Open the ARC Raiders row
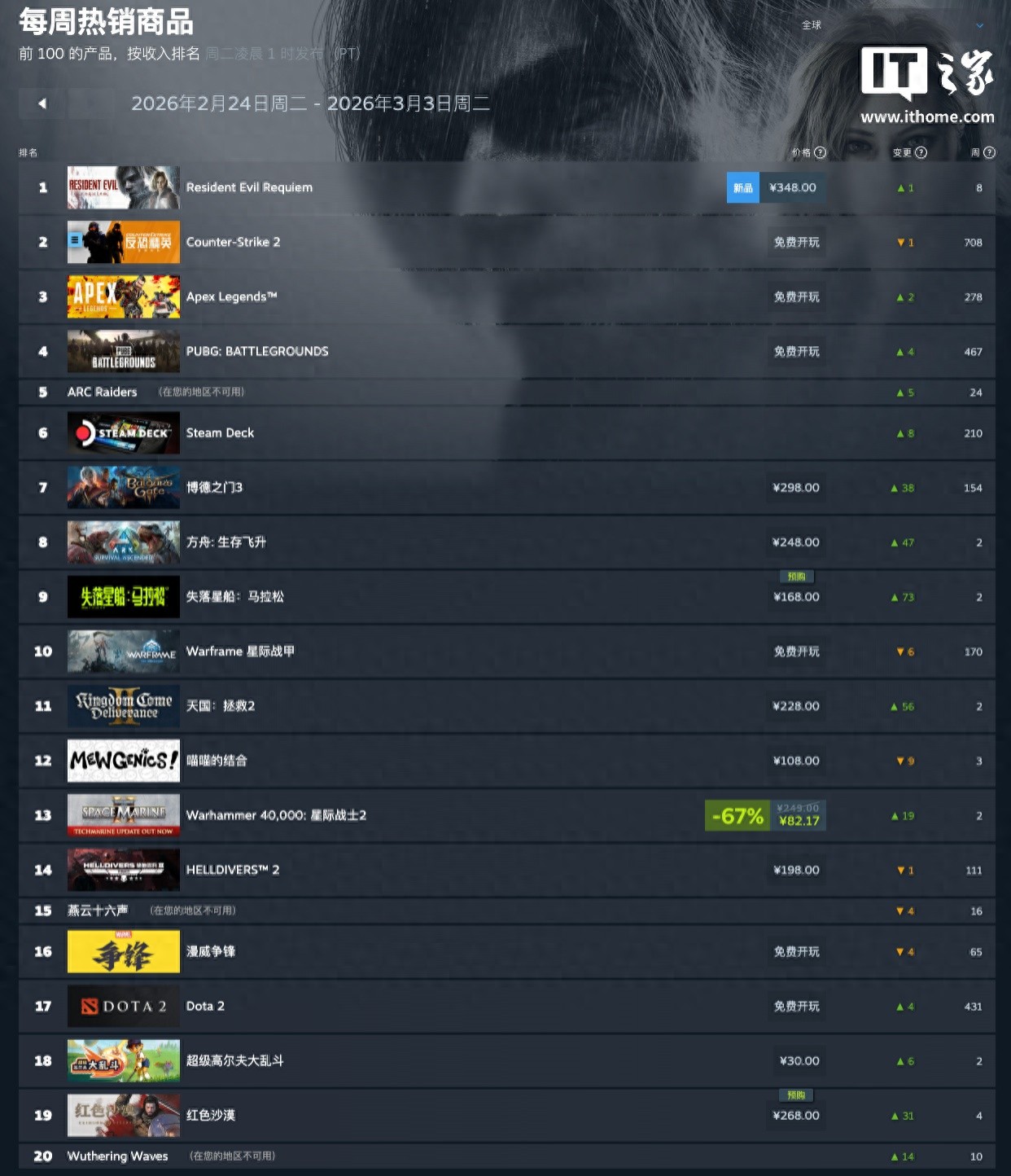The image size is (1011, 1176). point(506,392)
